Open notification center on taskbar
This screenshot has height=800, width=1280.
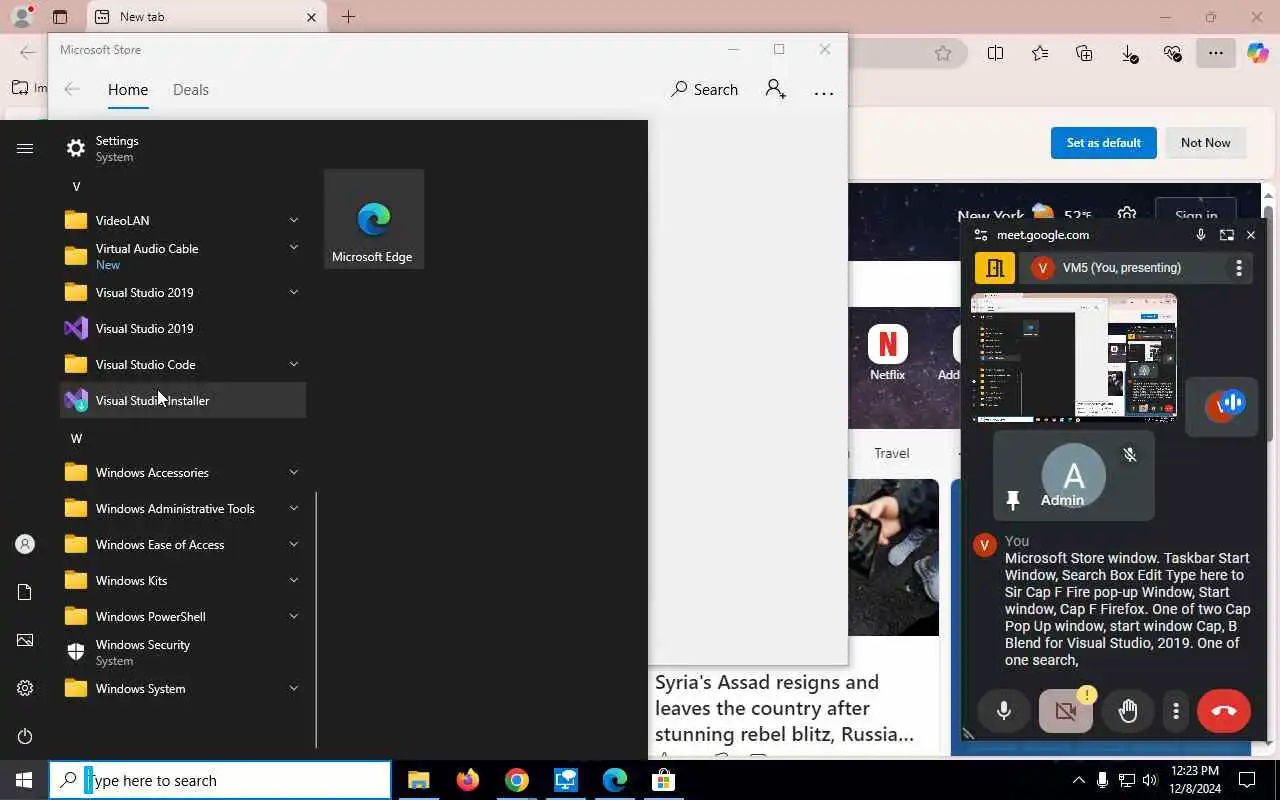(1247, 780)
